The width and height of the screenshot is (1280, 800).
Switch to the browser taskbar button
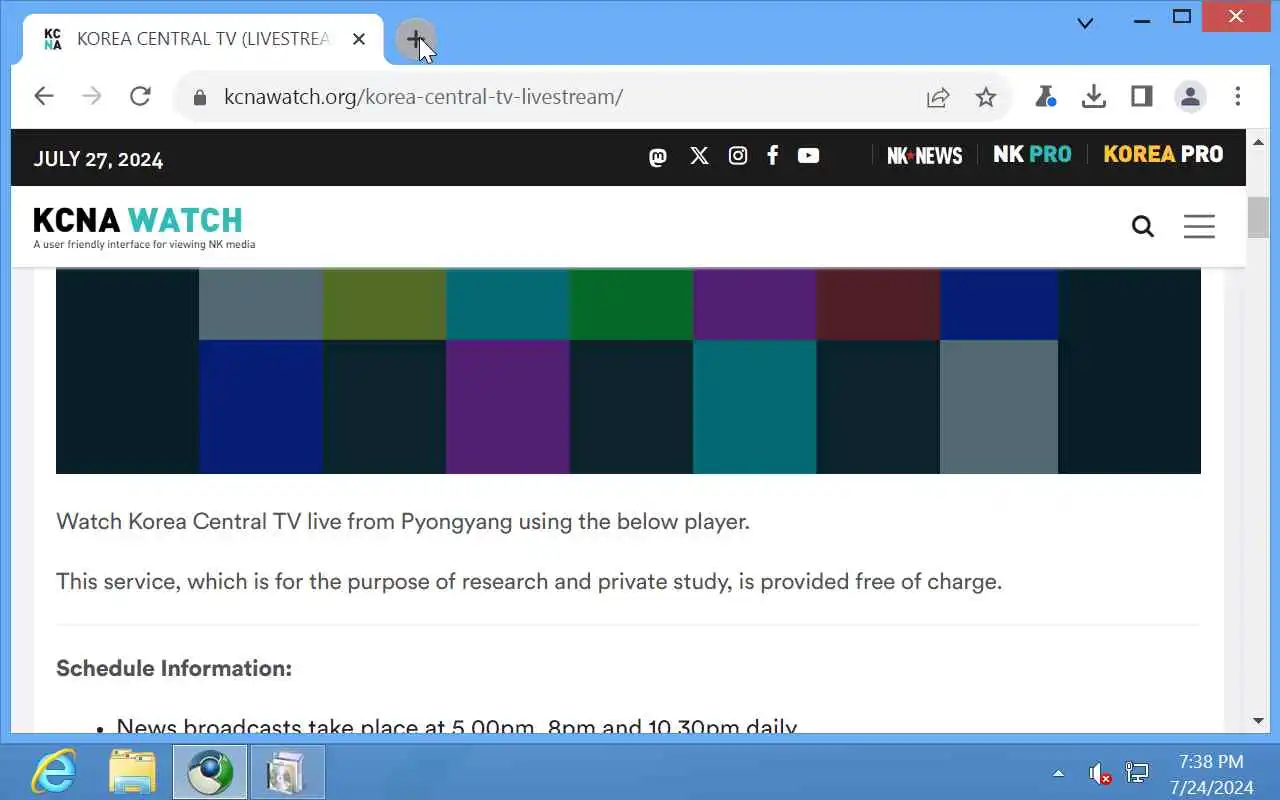pos(210,772)
